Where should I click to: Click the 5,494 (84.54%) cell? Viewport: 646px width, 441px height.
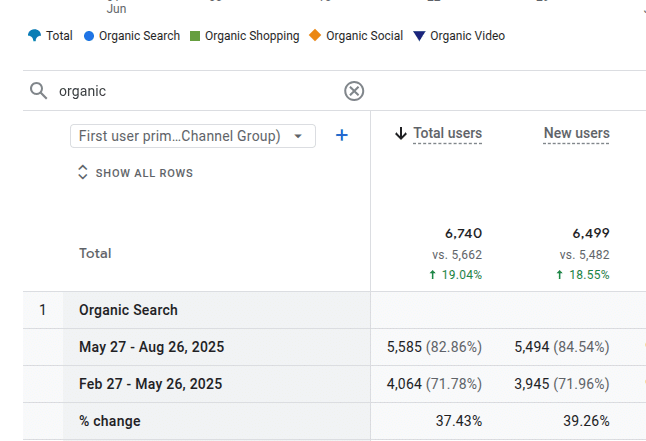click(562, 347)
